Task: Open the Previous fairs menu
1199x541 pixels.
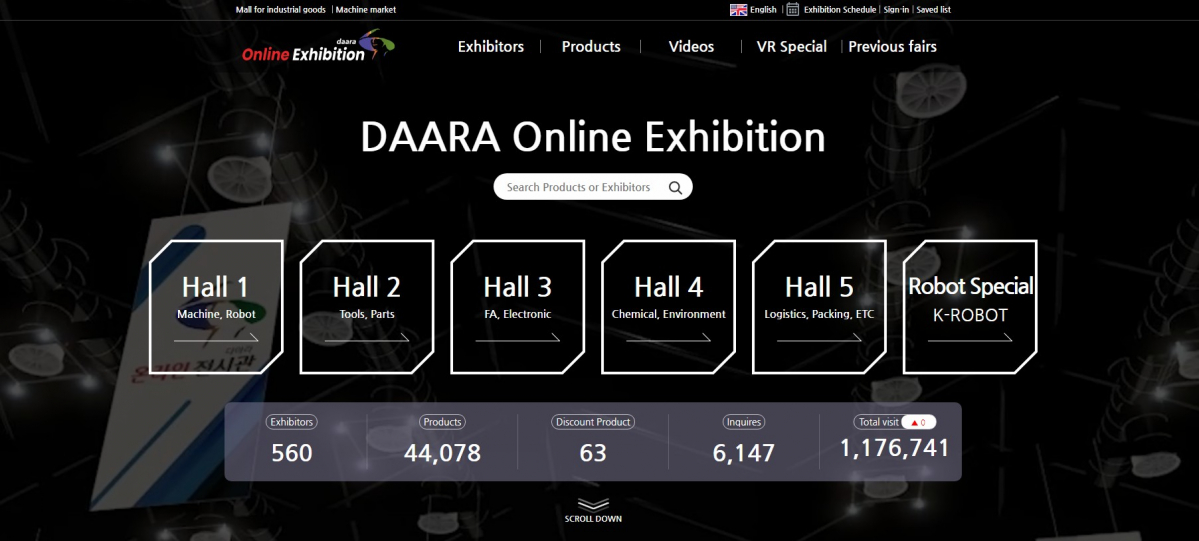Action: [x=892, y=46]
